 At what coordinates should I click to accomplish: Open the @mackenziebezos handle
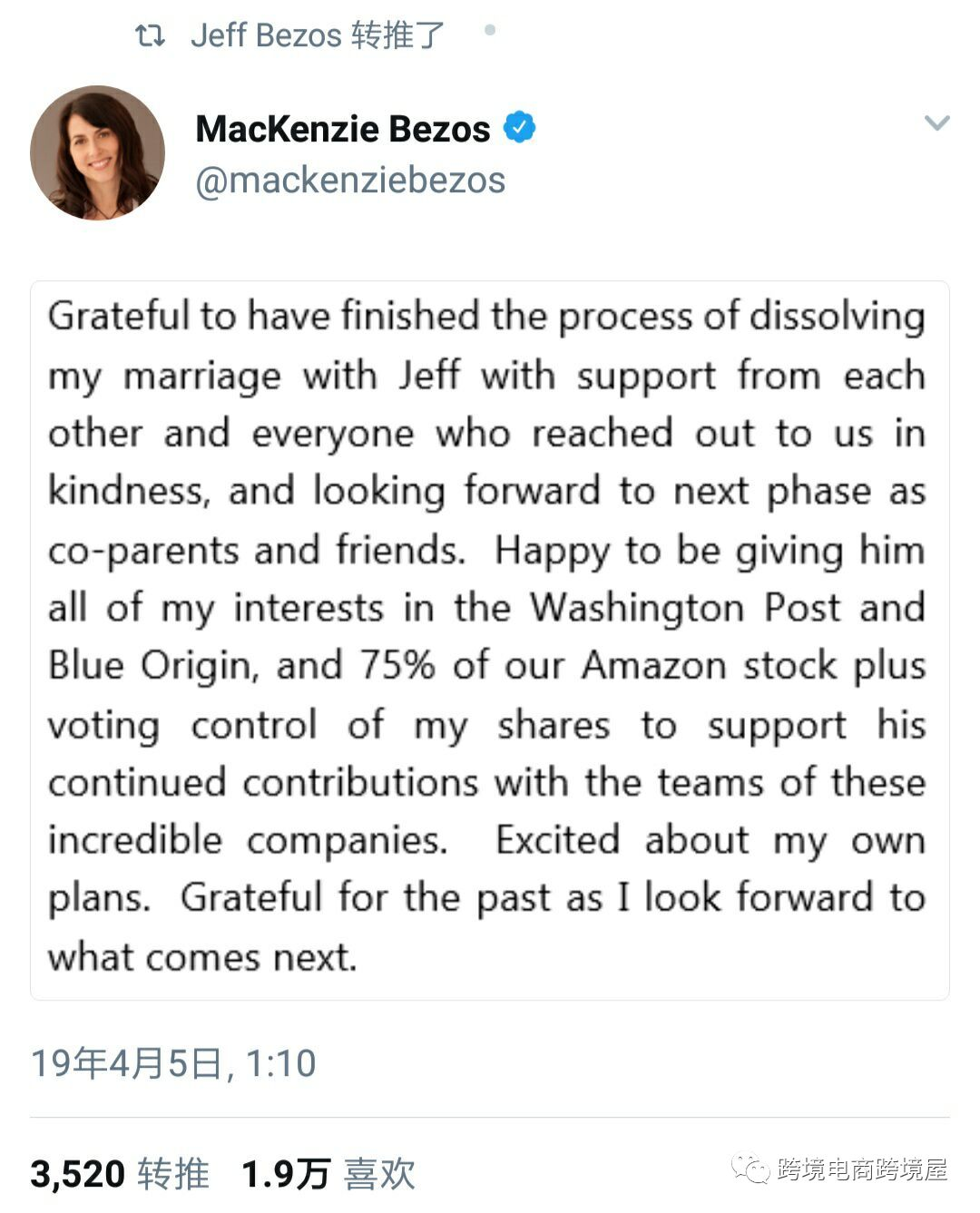point(350,180)
